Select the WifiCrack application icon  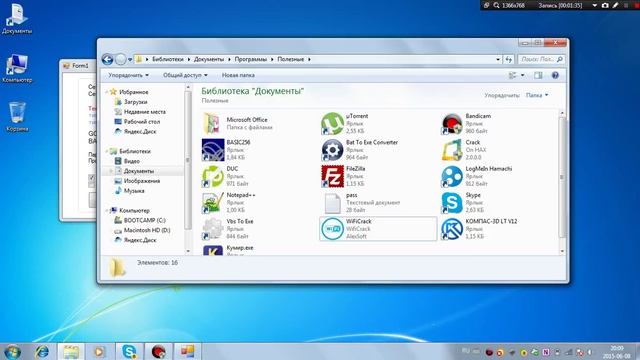(x=332, y=229)
